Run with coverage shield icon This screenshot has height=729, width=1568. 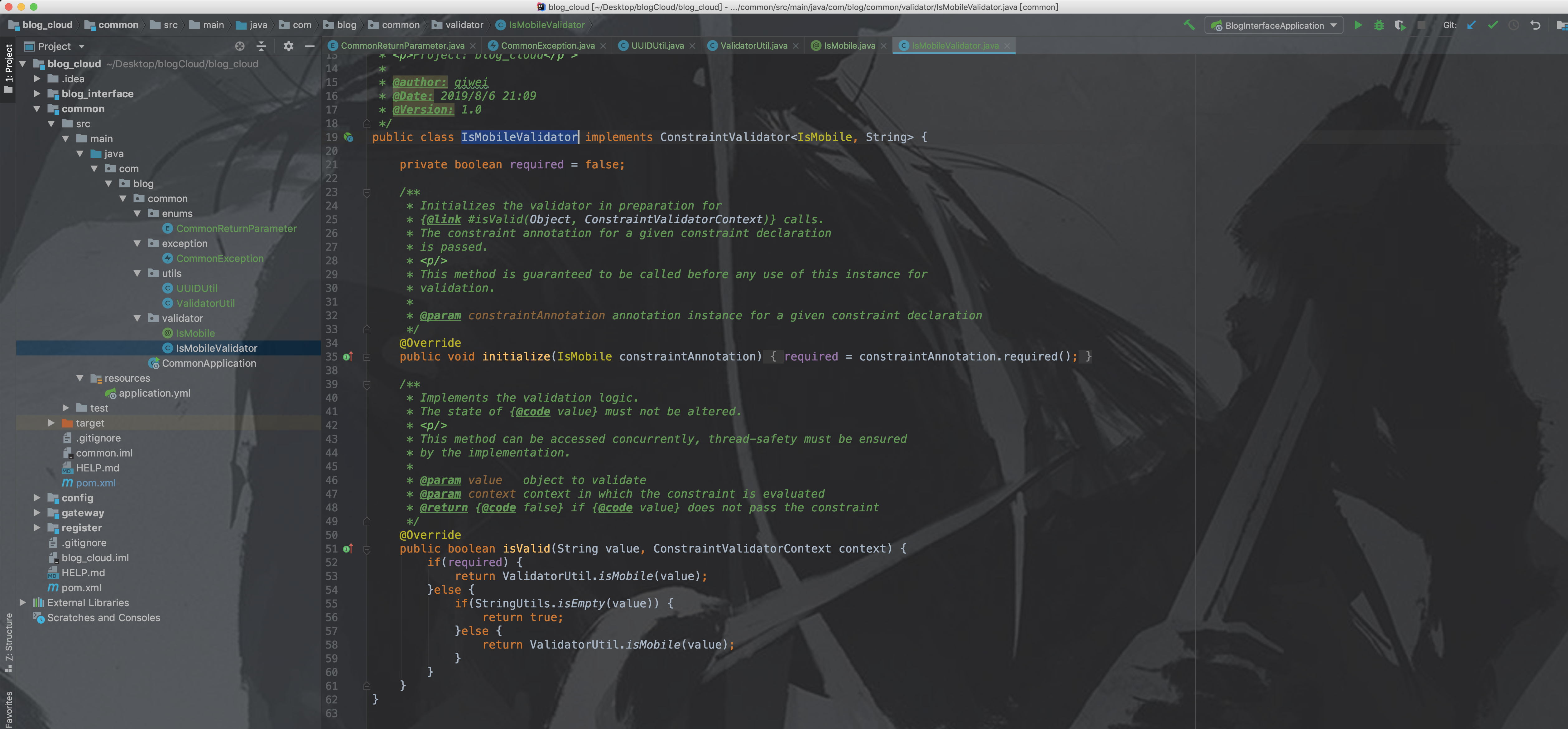point(1399,25)
